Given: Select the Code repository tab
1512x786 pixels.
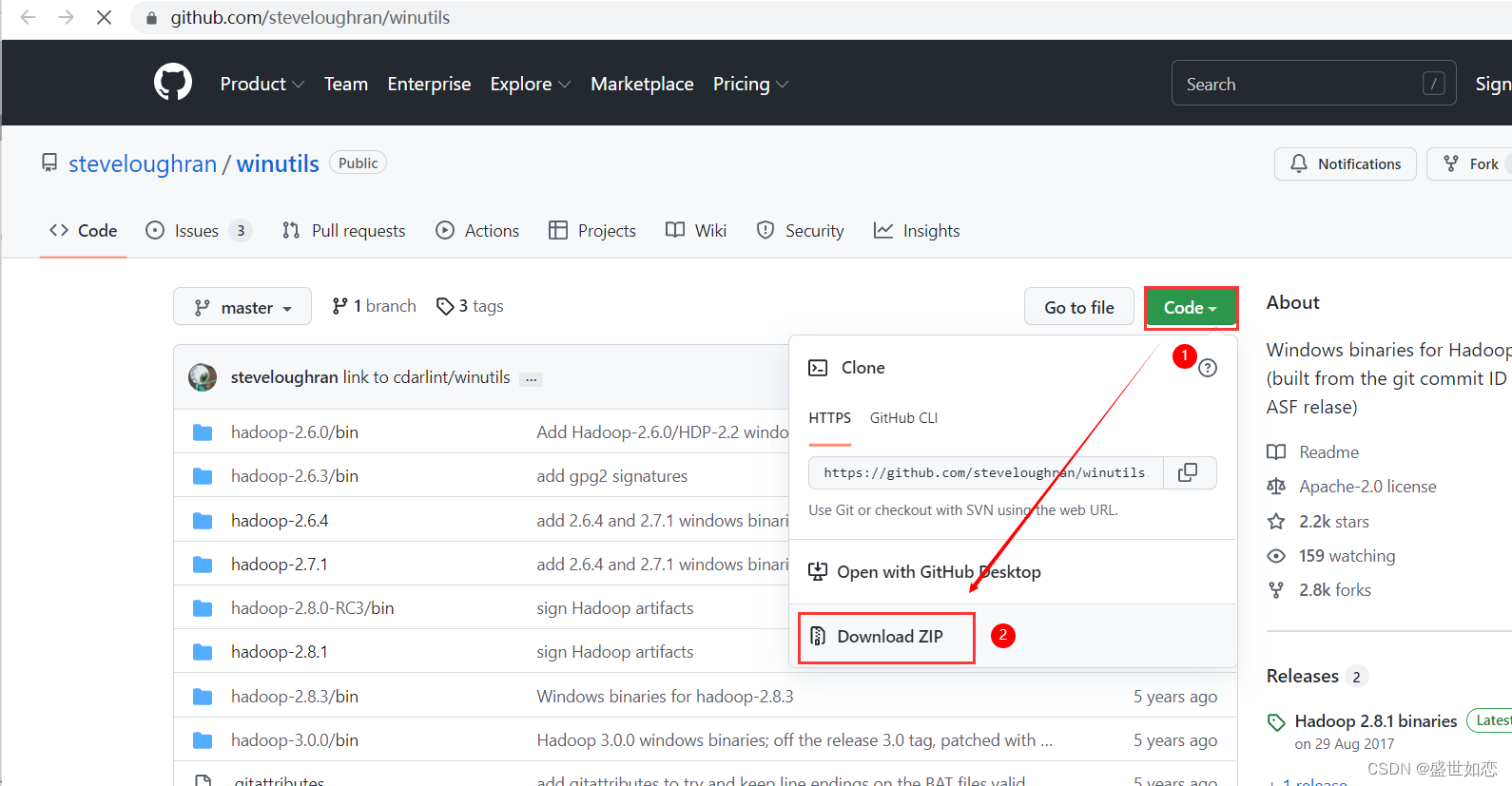Looking at the screenshot, I should point(84,231).
